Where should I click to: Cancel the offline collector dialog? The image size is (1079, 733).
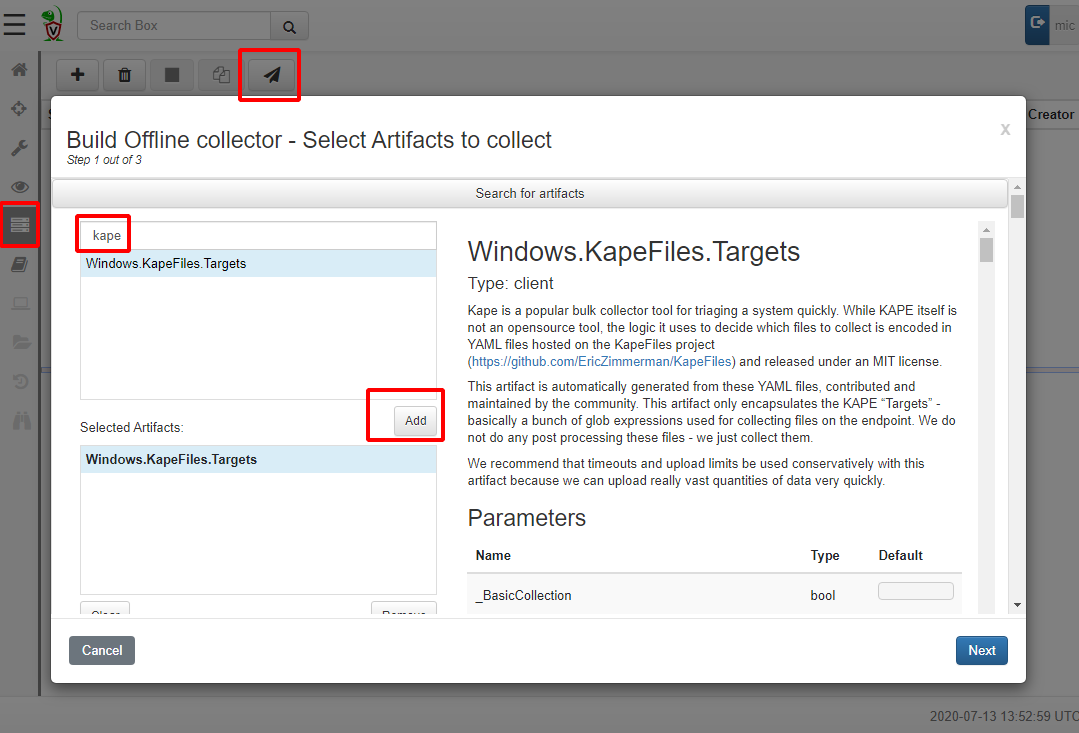[102, 650]
